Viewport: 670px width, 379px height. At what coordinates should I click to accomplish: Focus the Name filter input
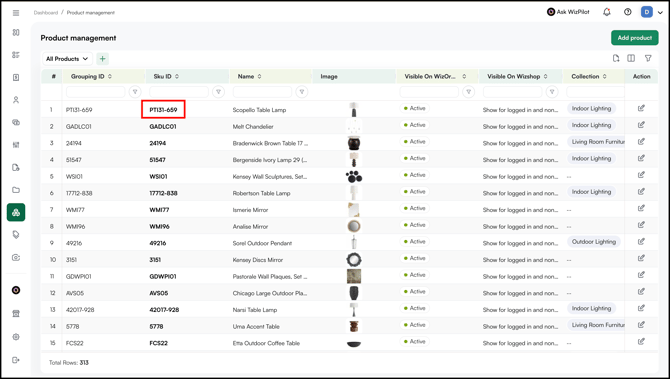[262, 91]
